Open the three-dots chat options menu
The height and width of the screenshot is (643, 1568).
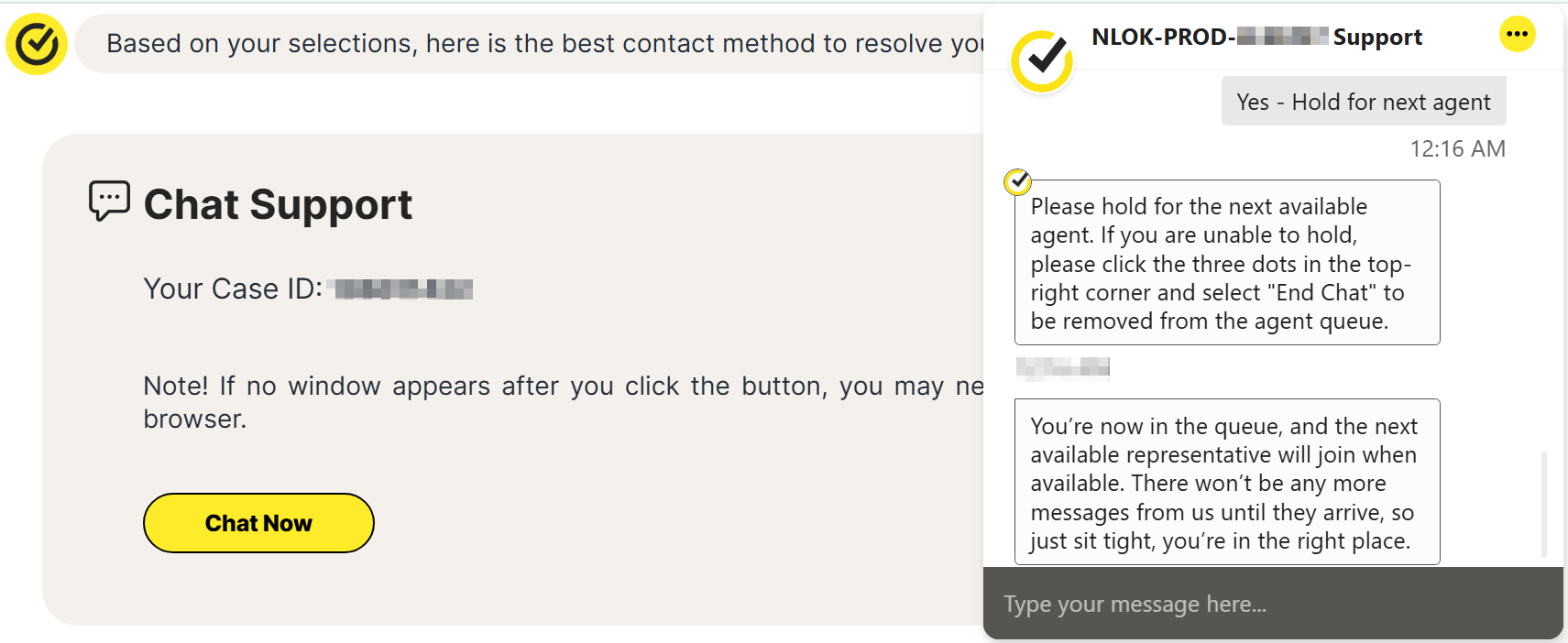[x=1517, y=35]
